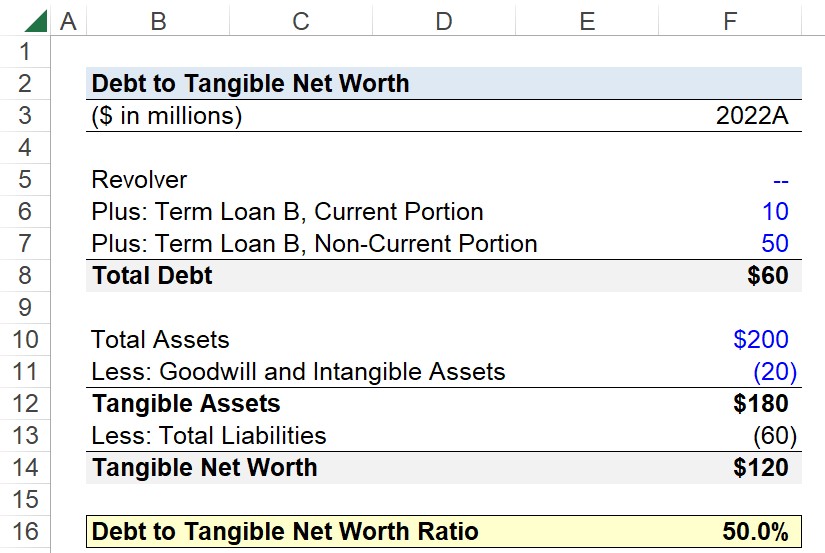Click the value '10' cell

[775, 212]
